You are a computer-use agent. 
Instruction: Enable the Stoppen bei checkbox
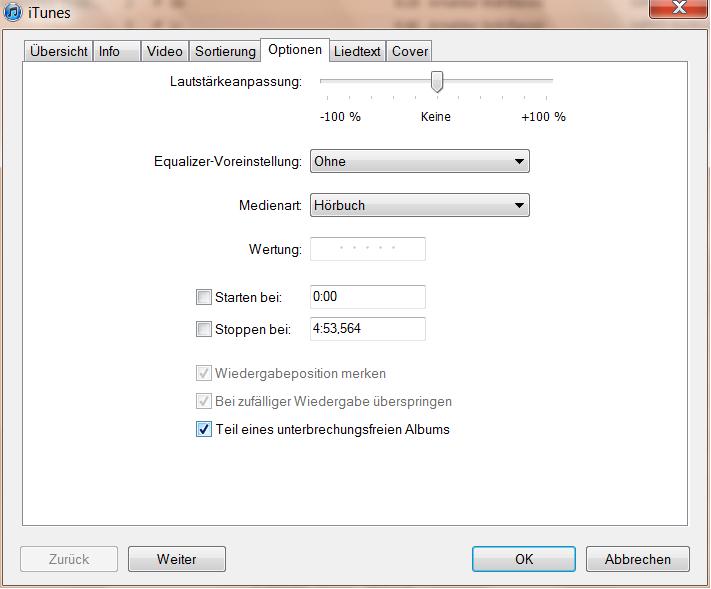(204, 329)
